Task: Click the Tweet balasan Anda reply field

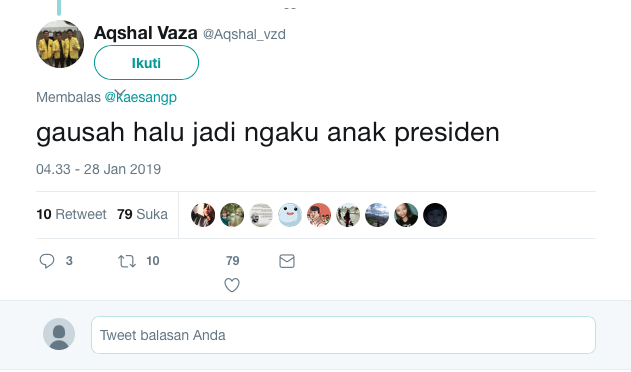Action: [343, 335]
